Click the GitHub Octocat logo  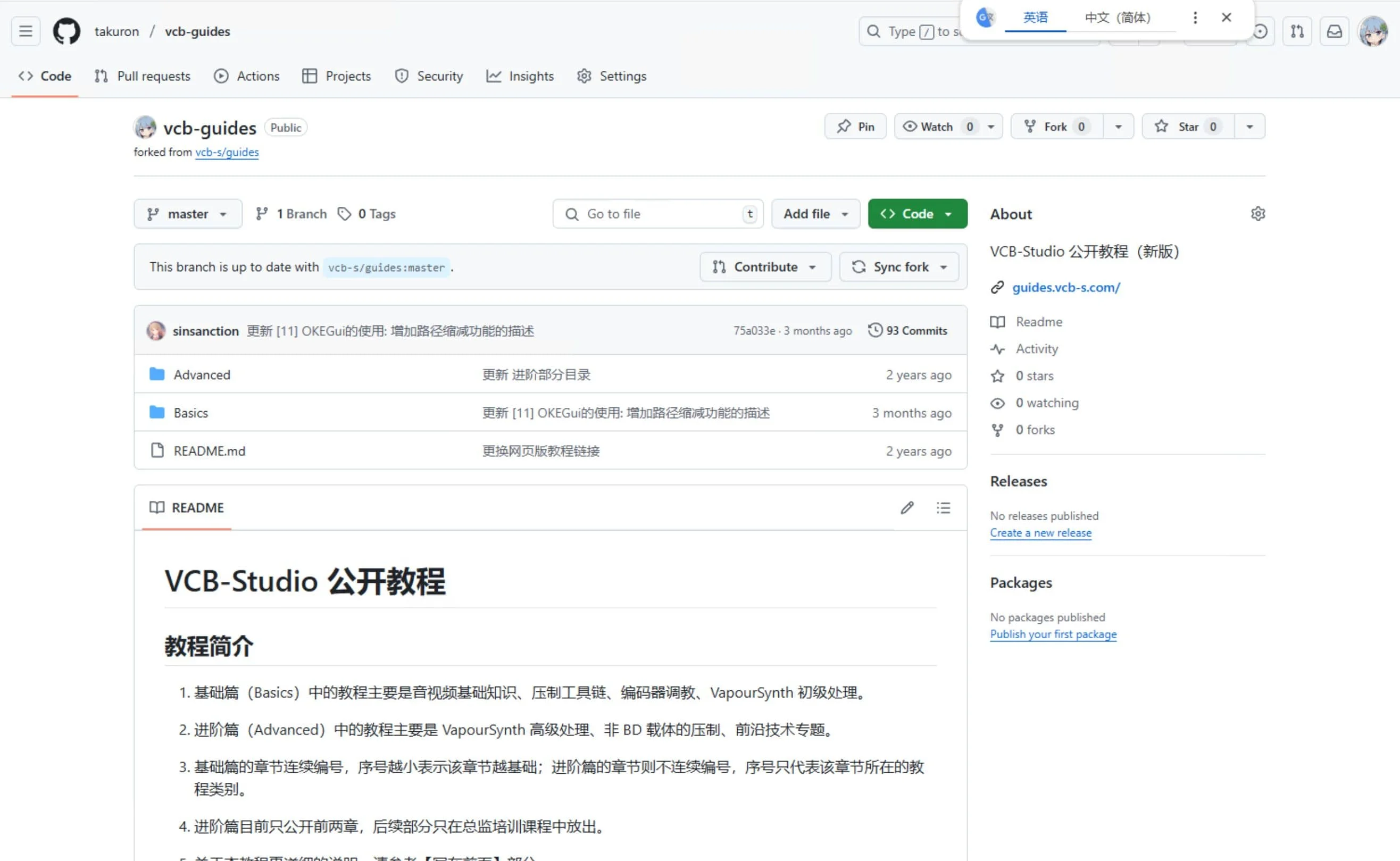point(66,31)
